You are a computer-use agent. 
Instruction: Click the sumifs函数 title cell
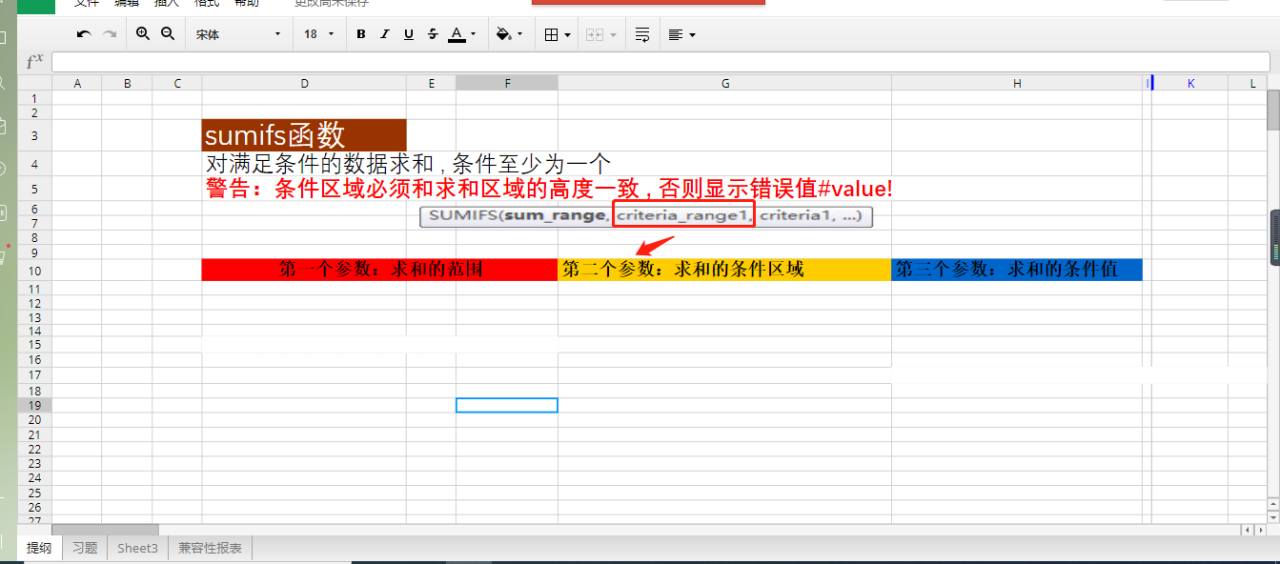[x=304, y=135]
